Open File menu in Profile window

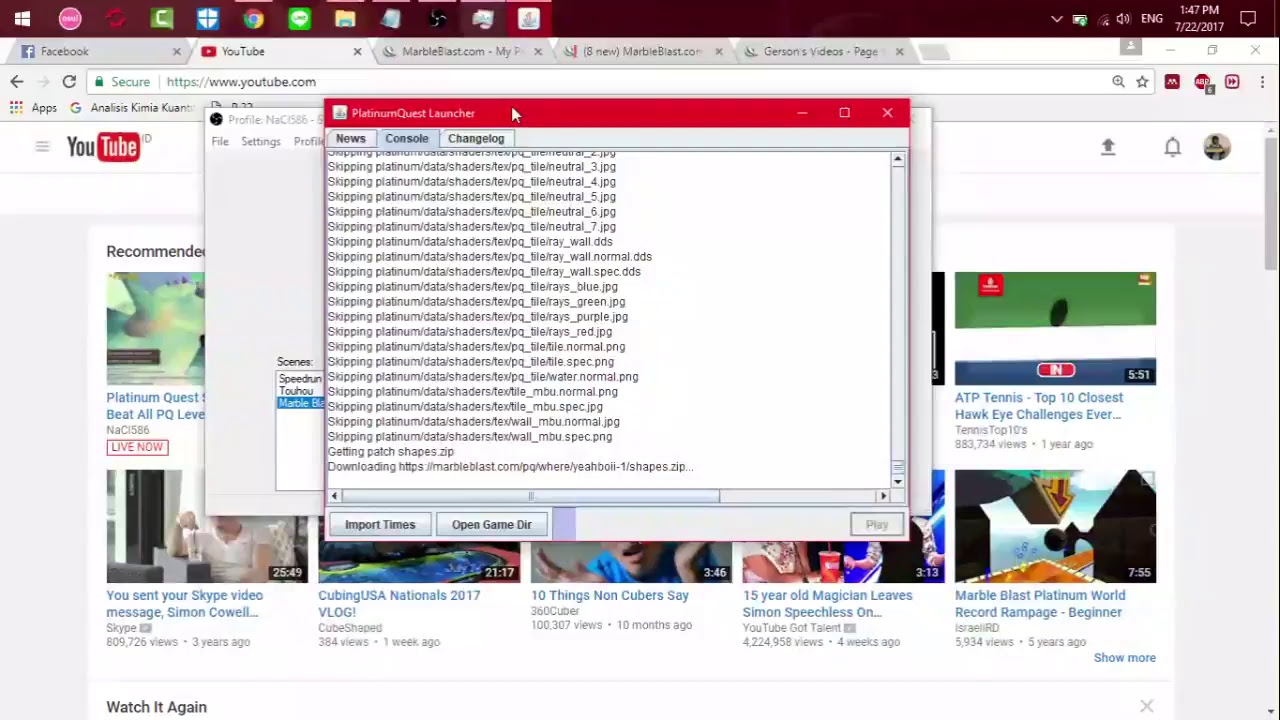220,142
